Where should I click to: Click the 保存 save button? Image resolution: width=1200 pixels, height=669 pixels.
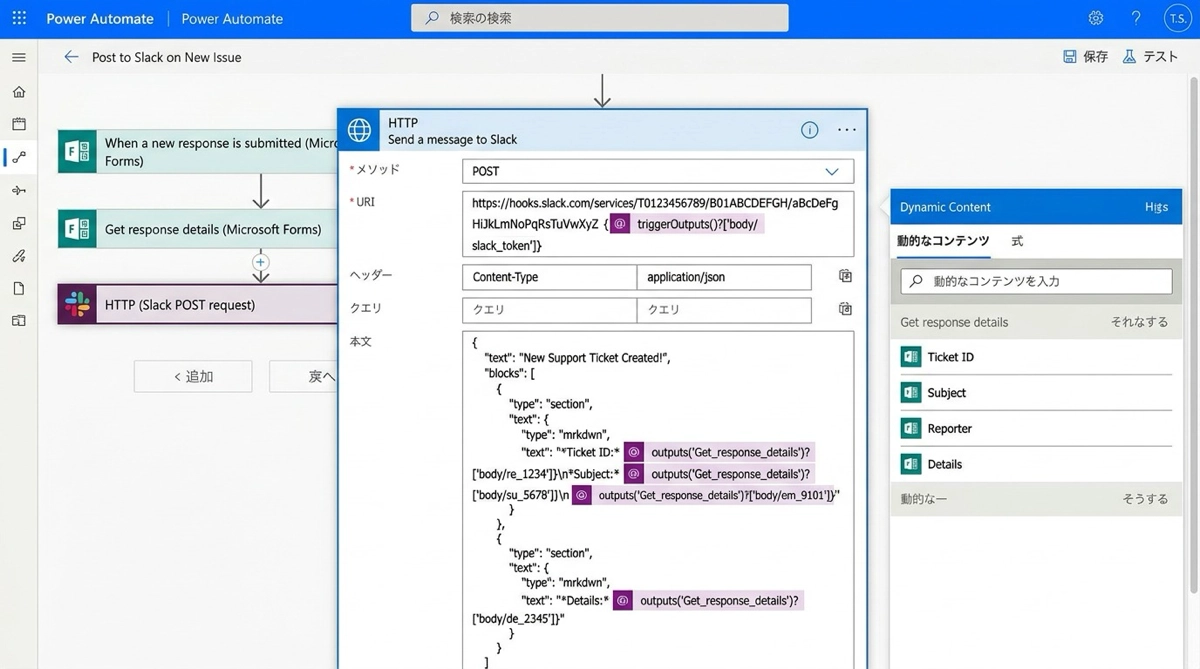[x=1085, y=57]
